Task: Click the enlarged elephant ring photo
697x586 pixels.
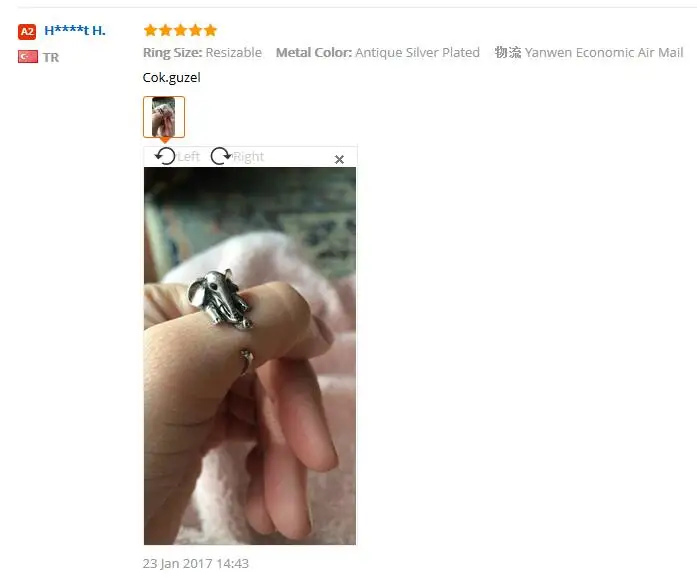Action: pos(250,356)
